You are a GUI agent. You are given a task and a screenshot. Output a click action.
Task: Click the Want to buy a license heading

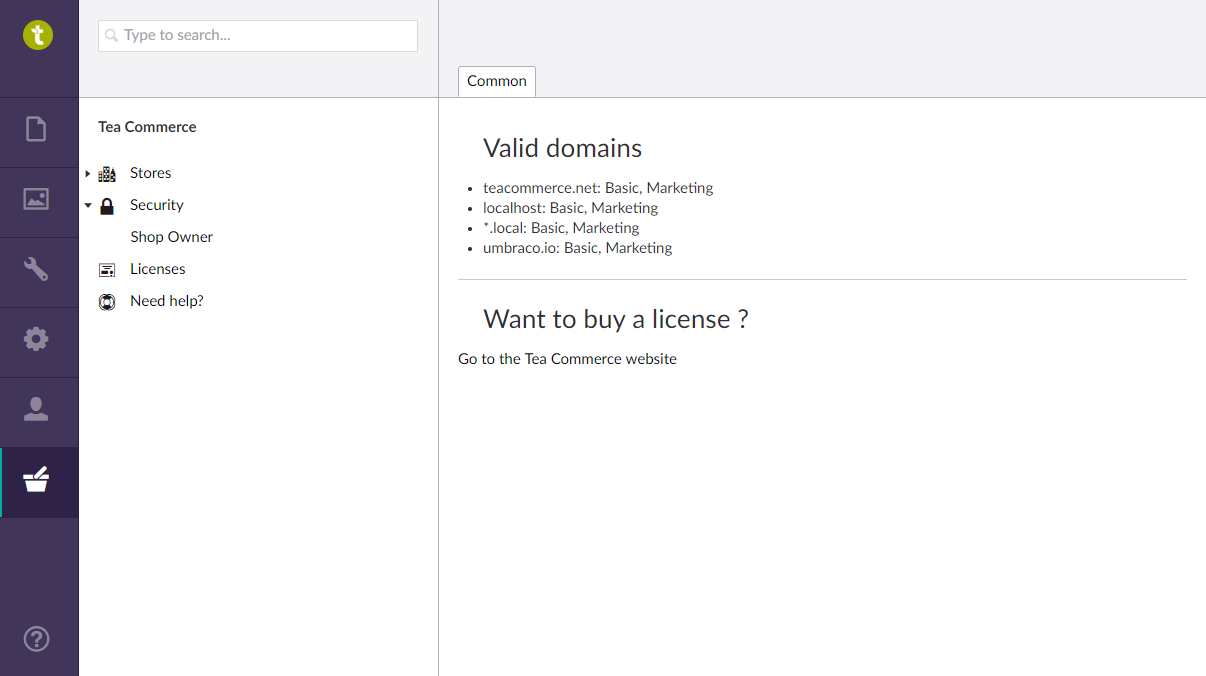(x=616, y=319)
